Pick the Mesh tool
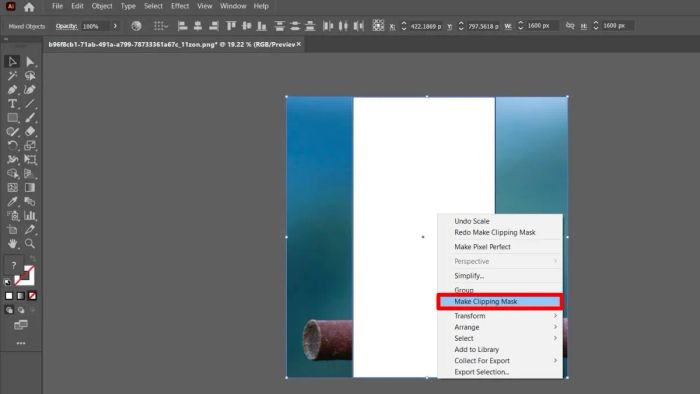This screenshot has height=394, width=700. point(12,187)
